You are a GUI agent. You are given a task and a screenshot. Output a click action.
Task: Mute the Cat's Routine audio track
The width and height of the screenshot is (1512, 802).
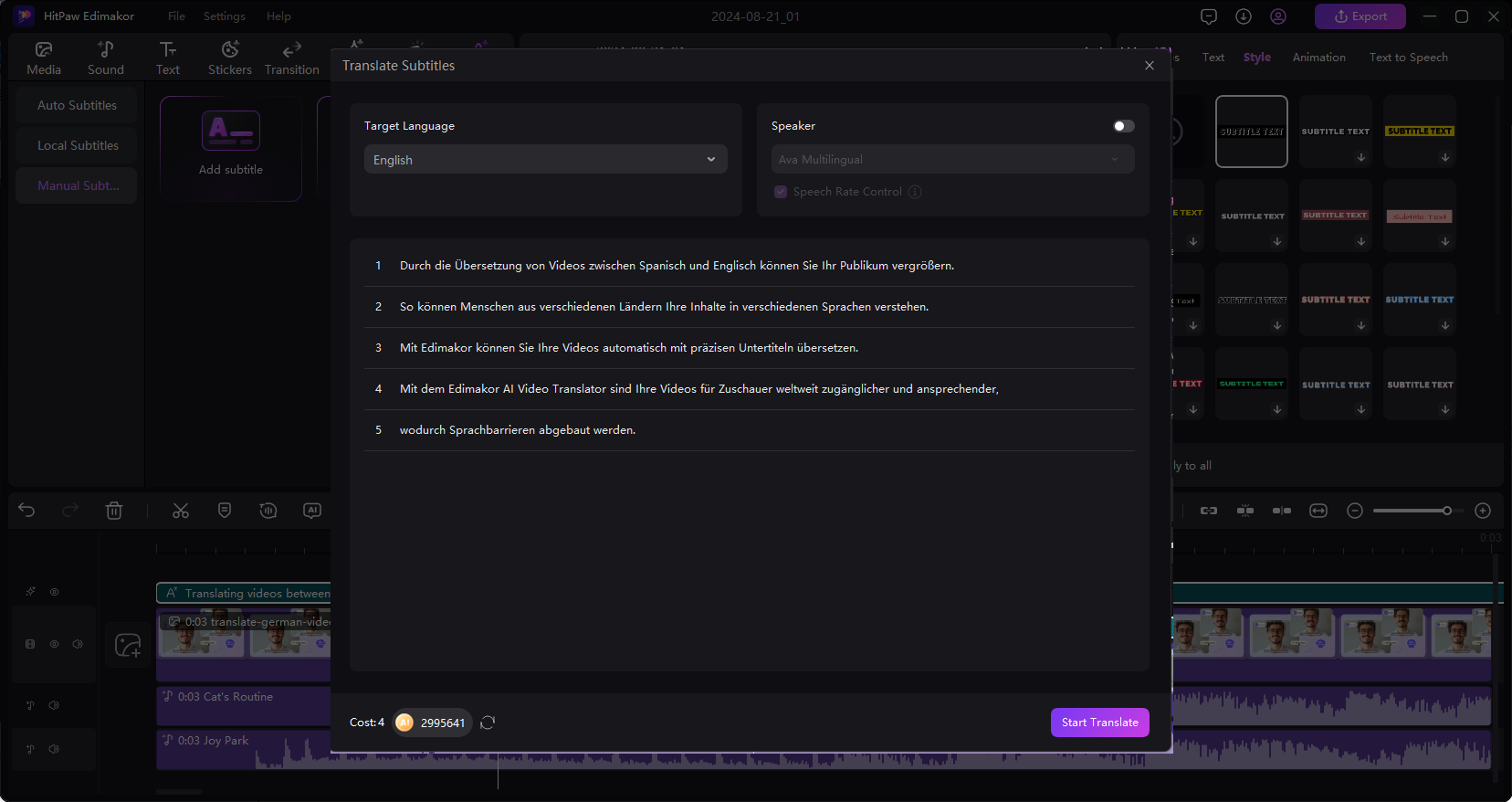(x=54, y=705)
